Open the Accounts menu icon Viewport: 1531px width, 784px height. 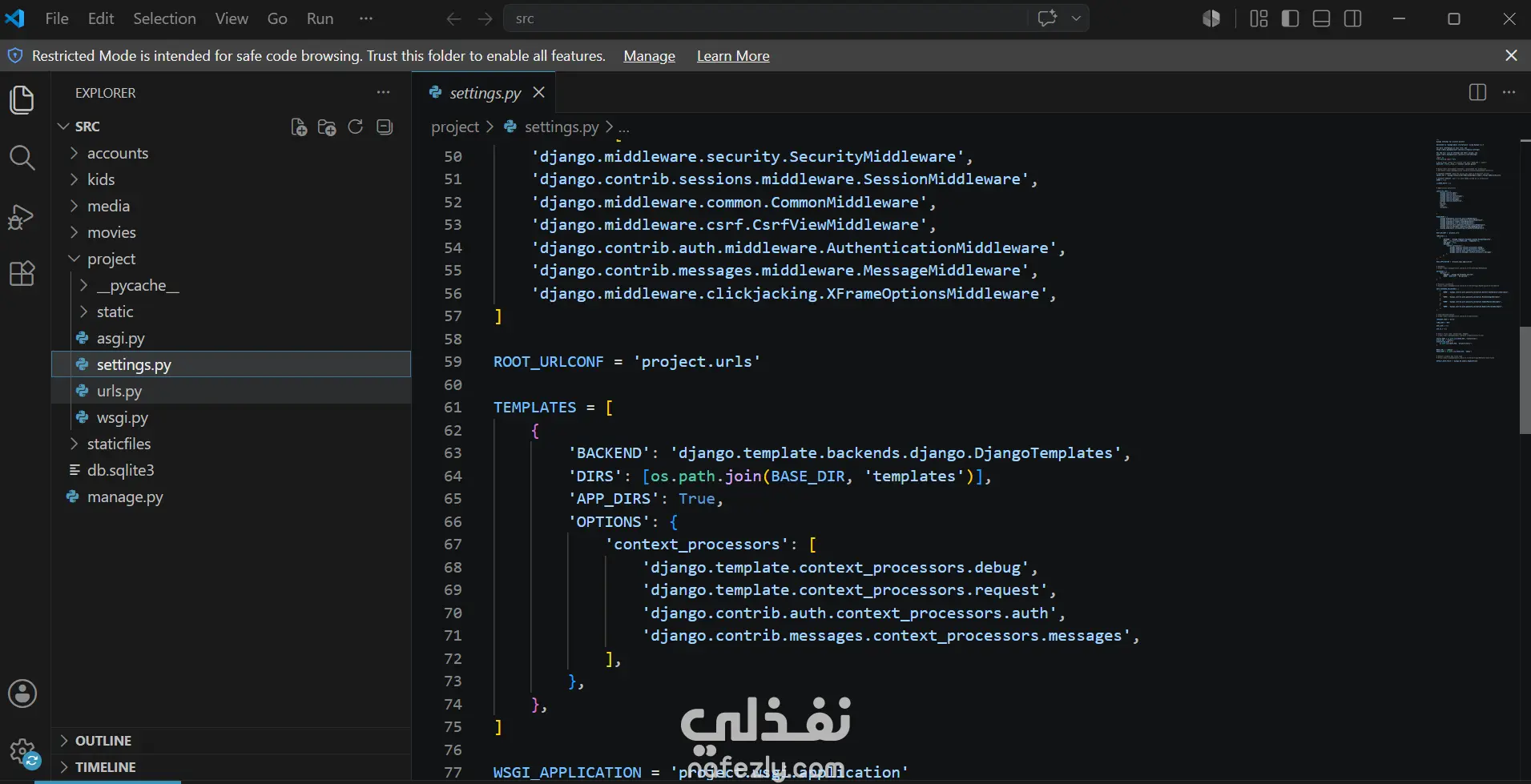[x=22, y=694]
